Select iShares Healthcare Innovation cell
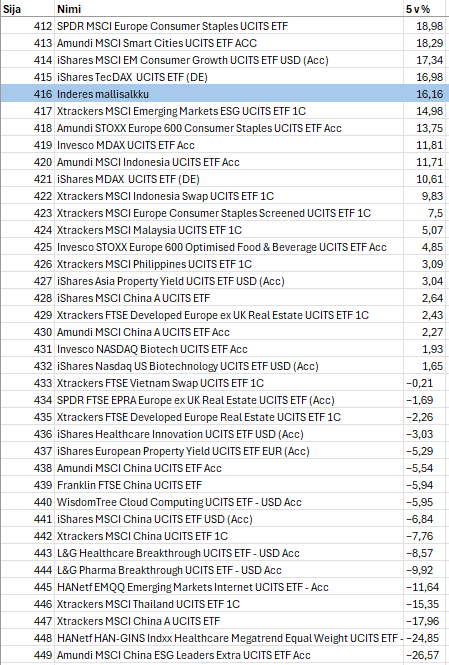 (x=229, y=434)
